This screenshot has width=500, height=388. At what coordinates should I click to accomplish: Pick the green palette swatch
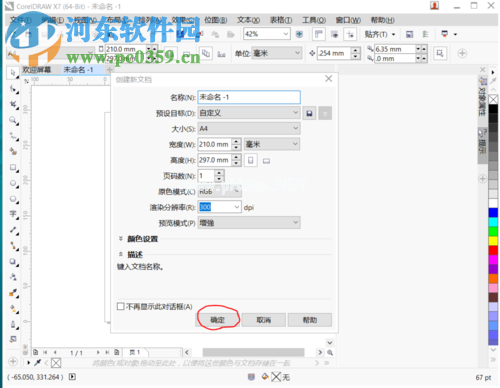493,231
